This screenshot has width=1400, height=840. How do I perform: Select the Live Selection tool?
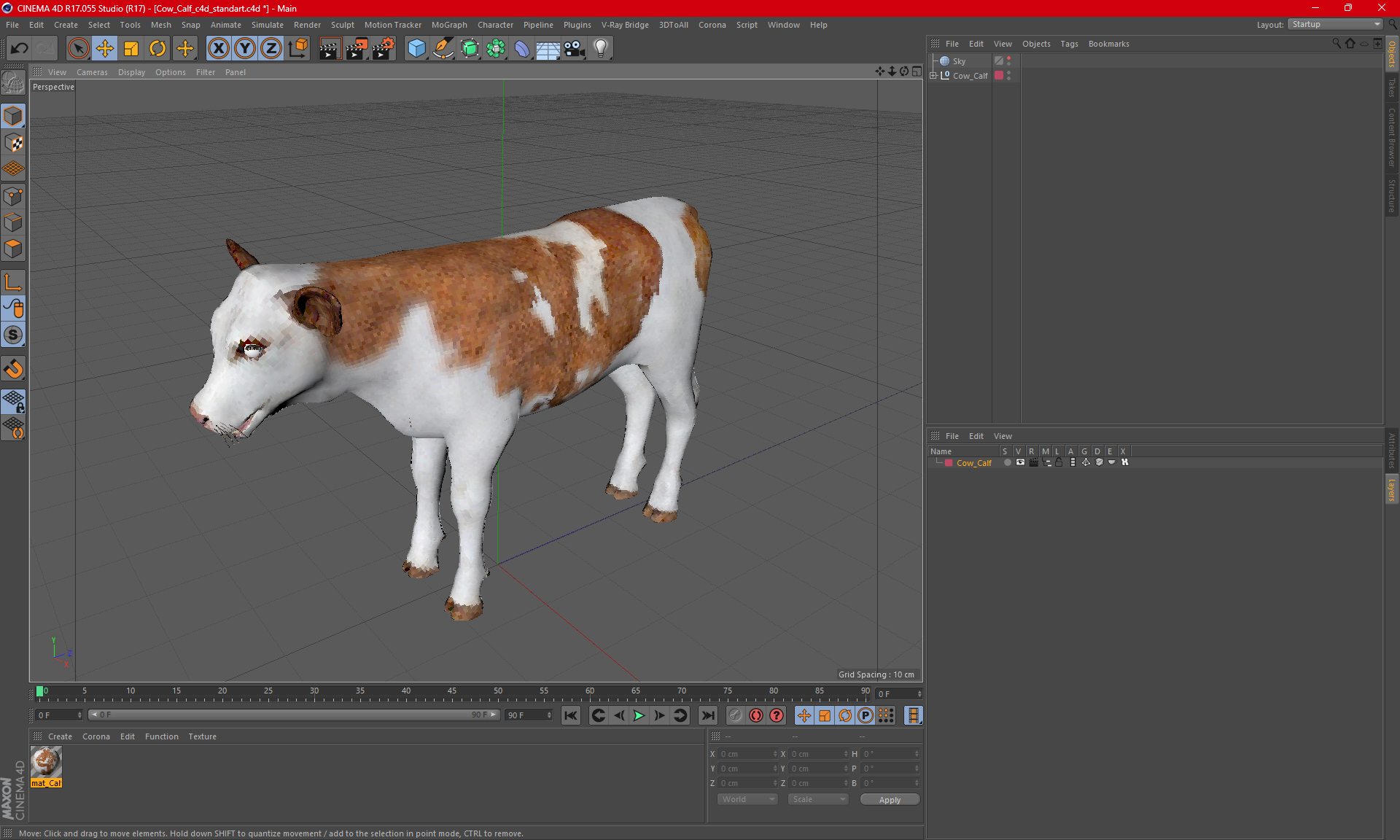click(x=78, y=49)
